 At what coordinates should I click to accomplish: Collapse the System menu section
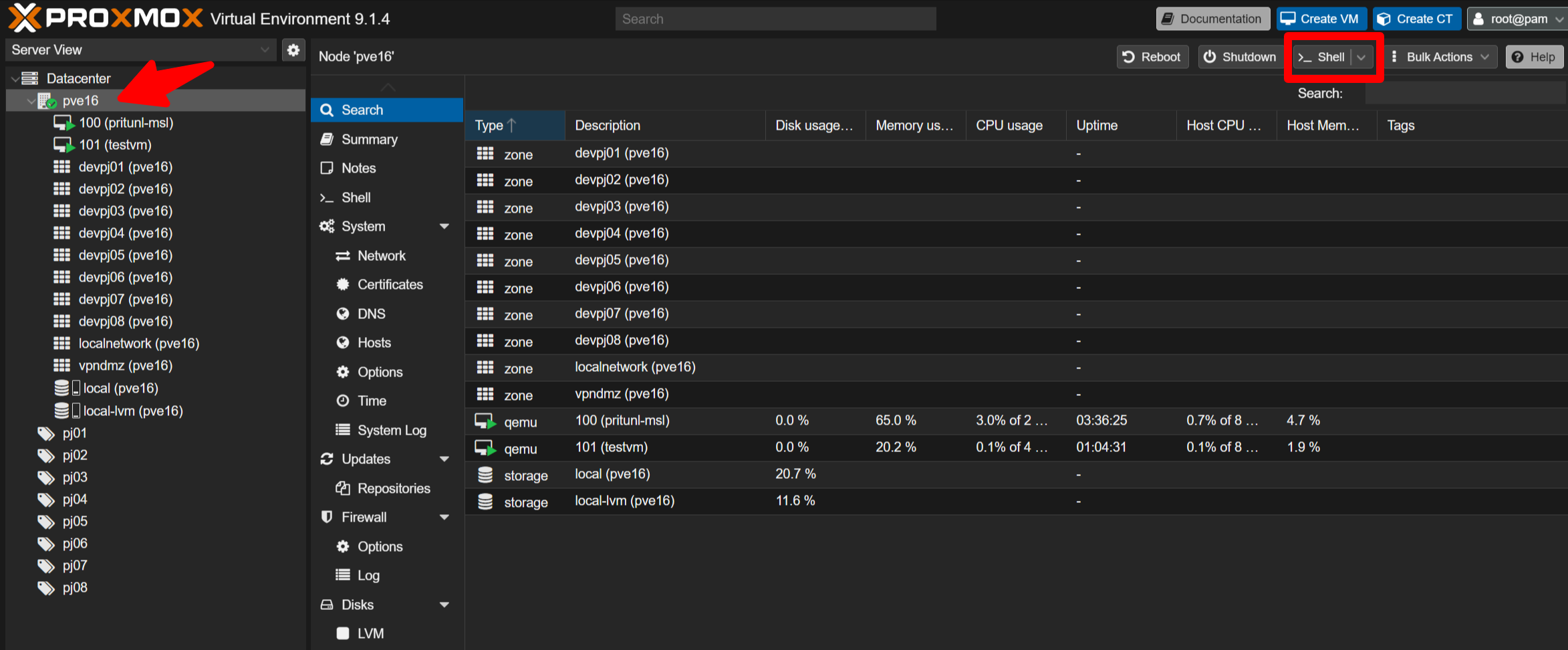(444, 227)
